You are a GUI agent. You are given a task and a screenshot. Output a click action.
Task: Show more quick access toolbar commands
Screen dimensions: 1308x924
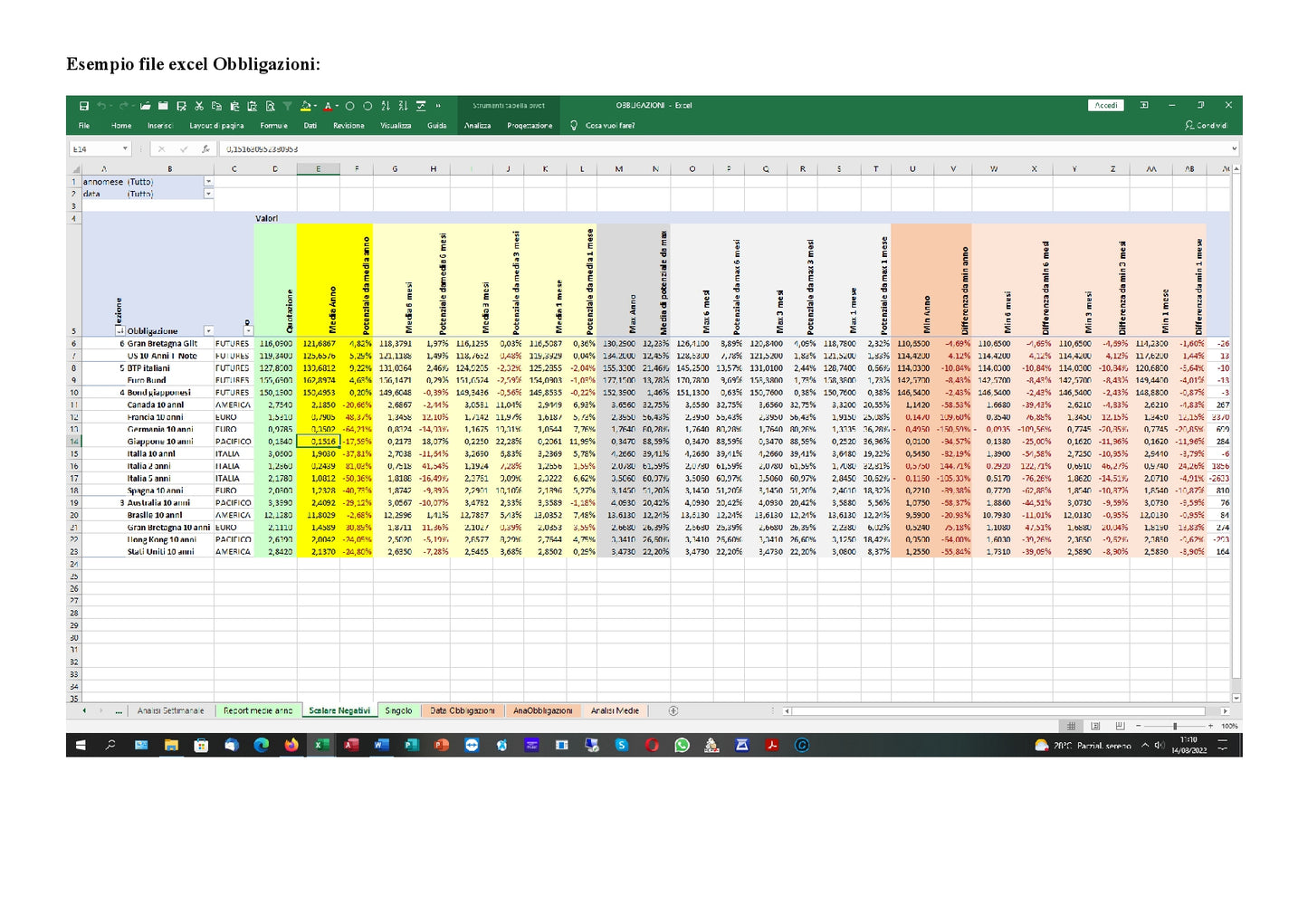[x=438, y=106]
